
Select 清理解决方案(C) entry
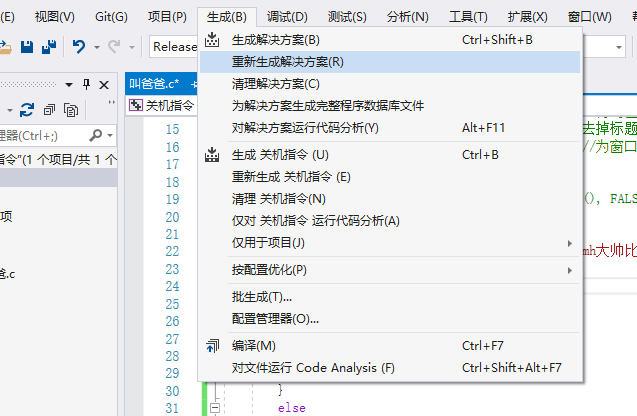pos(390,84)
